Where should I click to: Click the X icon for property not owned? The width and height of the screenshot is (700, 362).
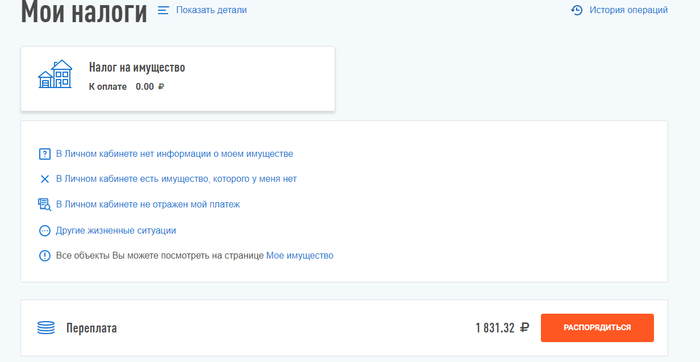click(x=45, y=179)
